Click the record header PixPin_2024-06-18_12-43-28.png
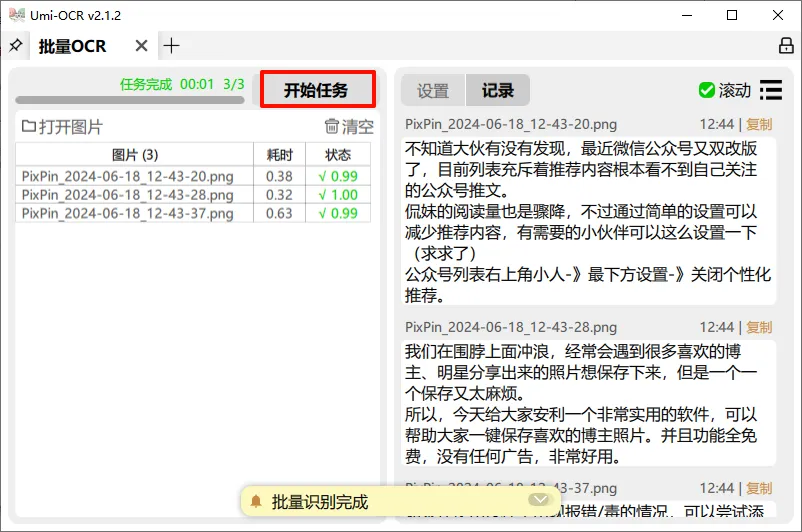The height and width of the screenshot is (532, 802). point(511,327)
